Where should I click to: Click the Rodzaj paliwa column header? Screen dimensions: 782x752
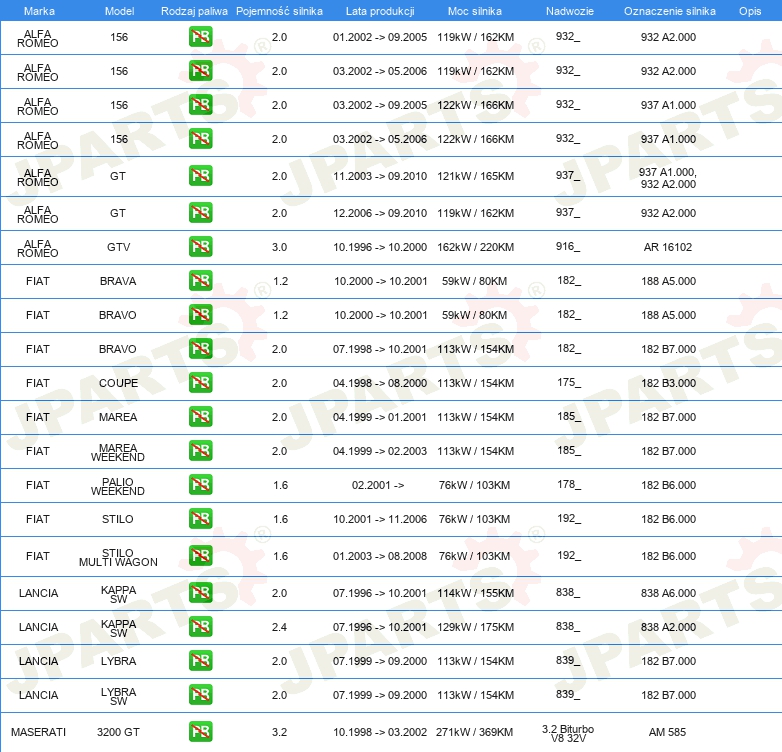click(194, 11)
